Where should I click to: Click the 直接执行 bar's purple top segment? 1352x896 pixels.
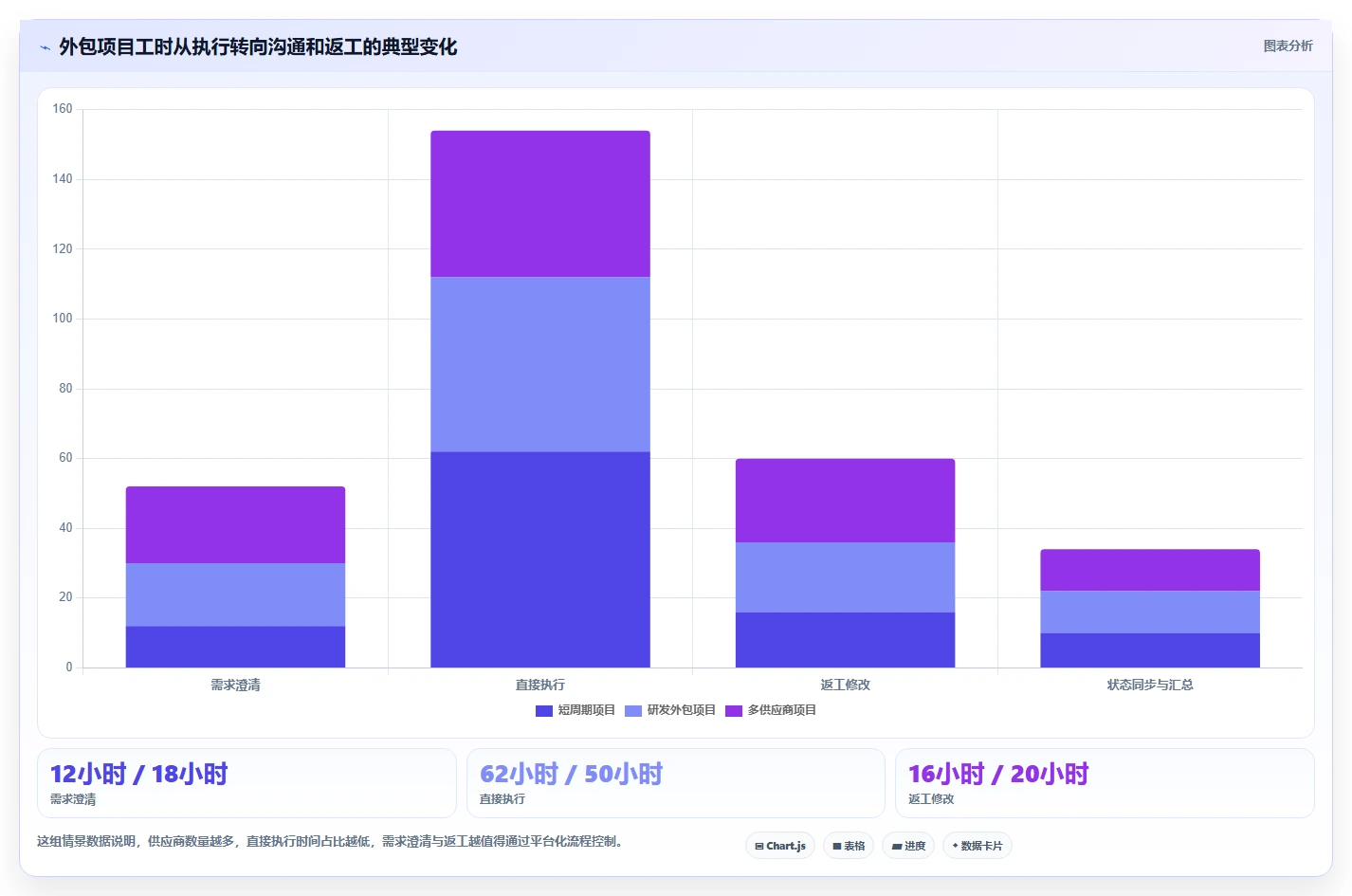[540, 204]
